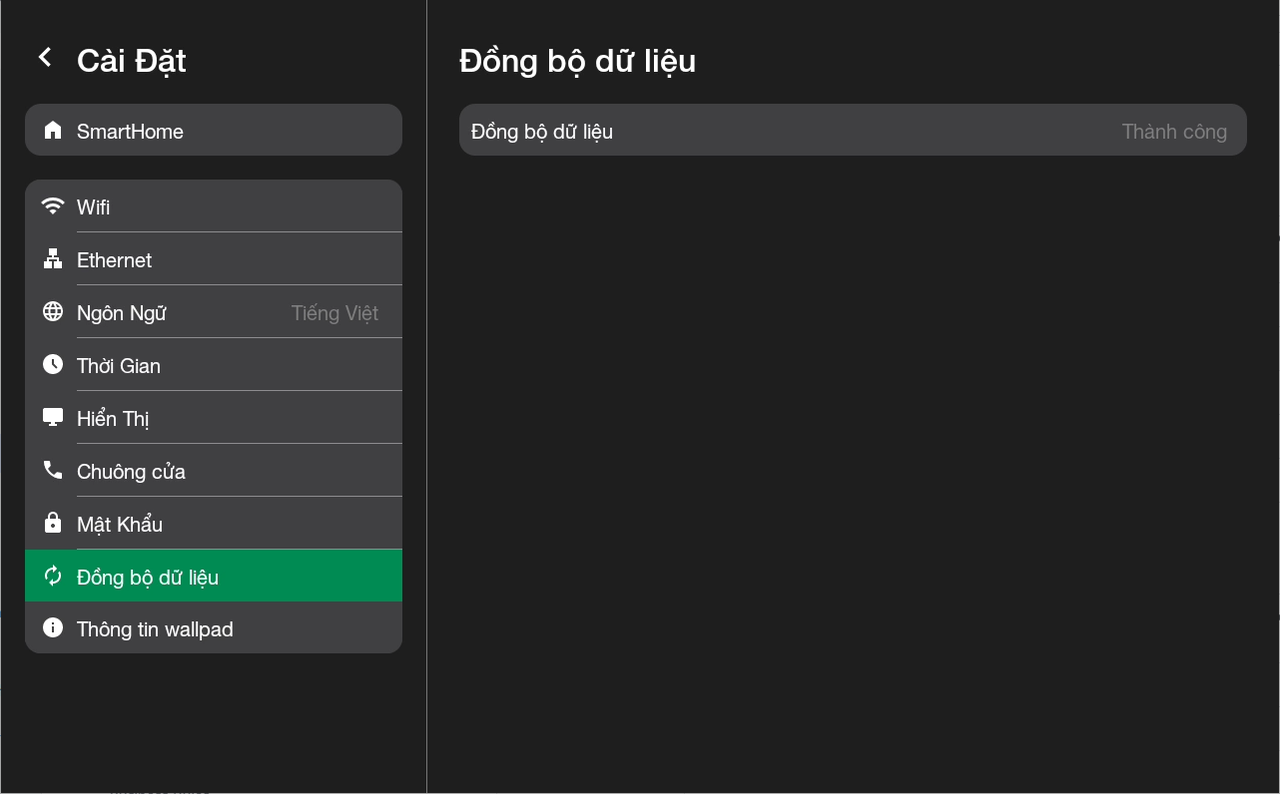Click the info icon for Thông tin wallpad

click(53, 628)
